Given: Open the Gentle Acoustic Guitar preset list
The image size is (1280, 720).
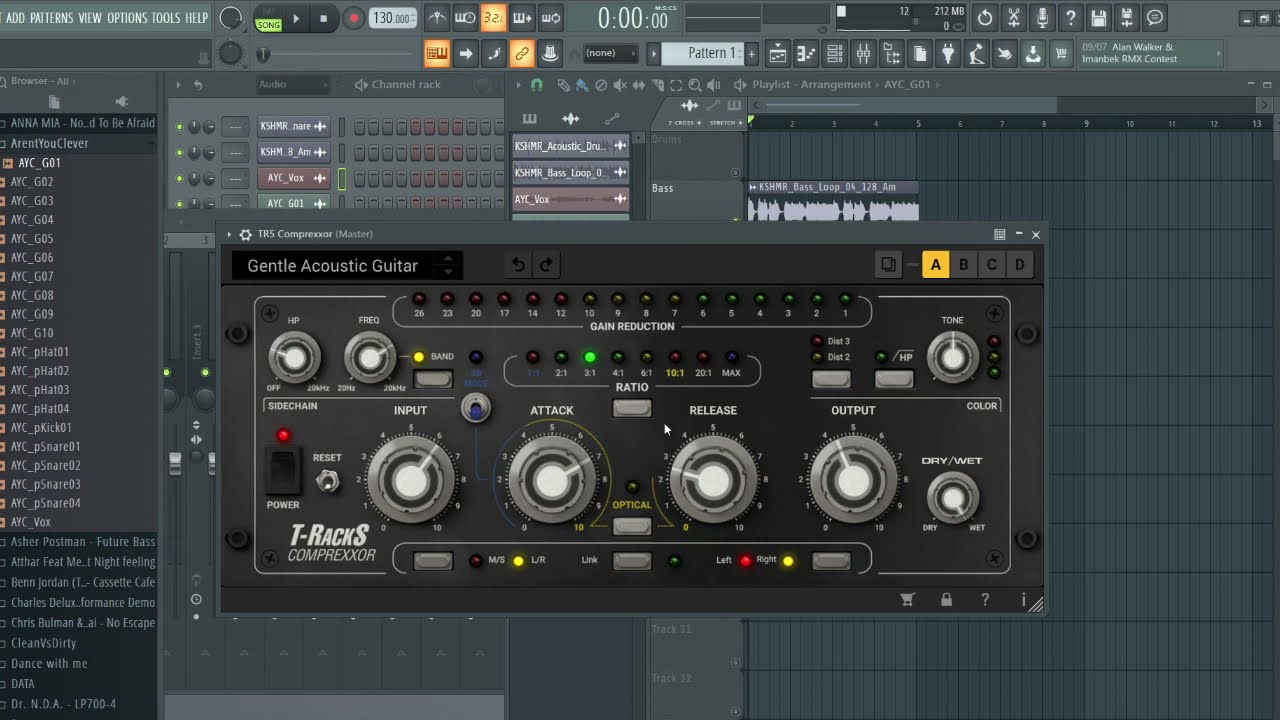Looking at the screenshot, I should [347, 266].
